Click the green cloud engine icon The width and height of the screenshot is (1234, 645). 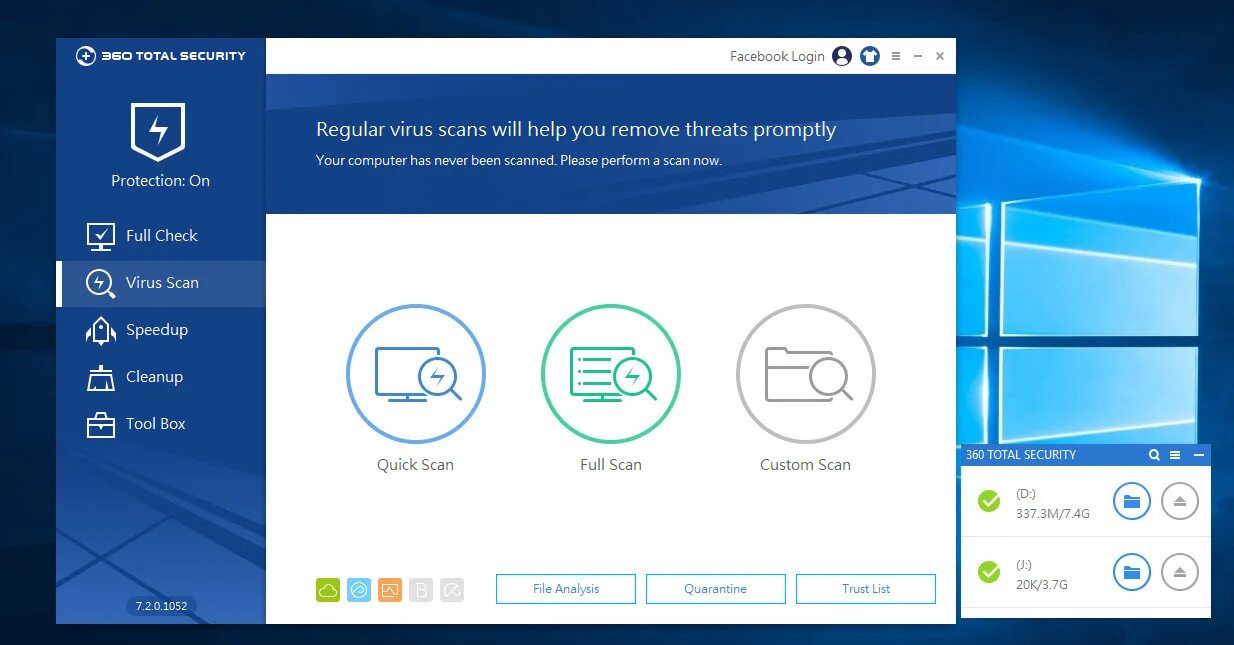[x=328, y=590]
